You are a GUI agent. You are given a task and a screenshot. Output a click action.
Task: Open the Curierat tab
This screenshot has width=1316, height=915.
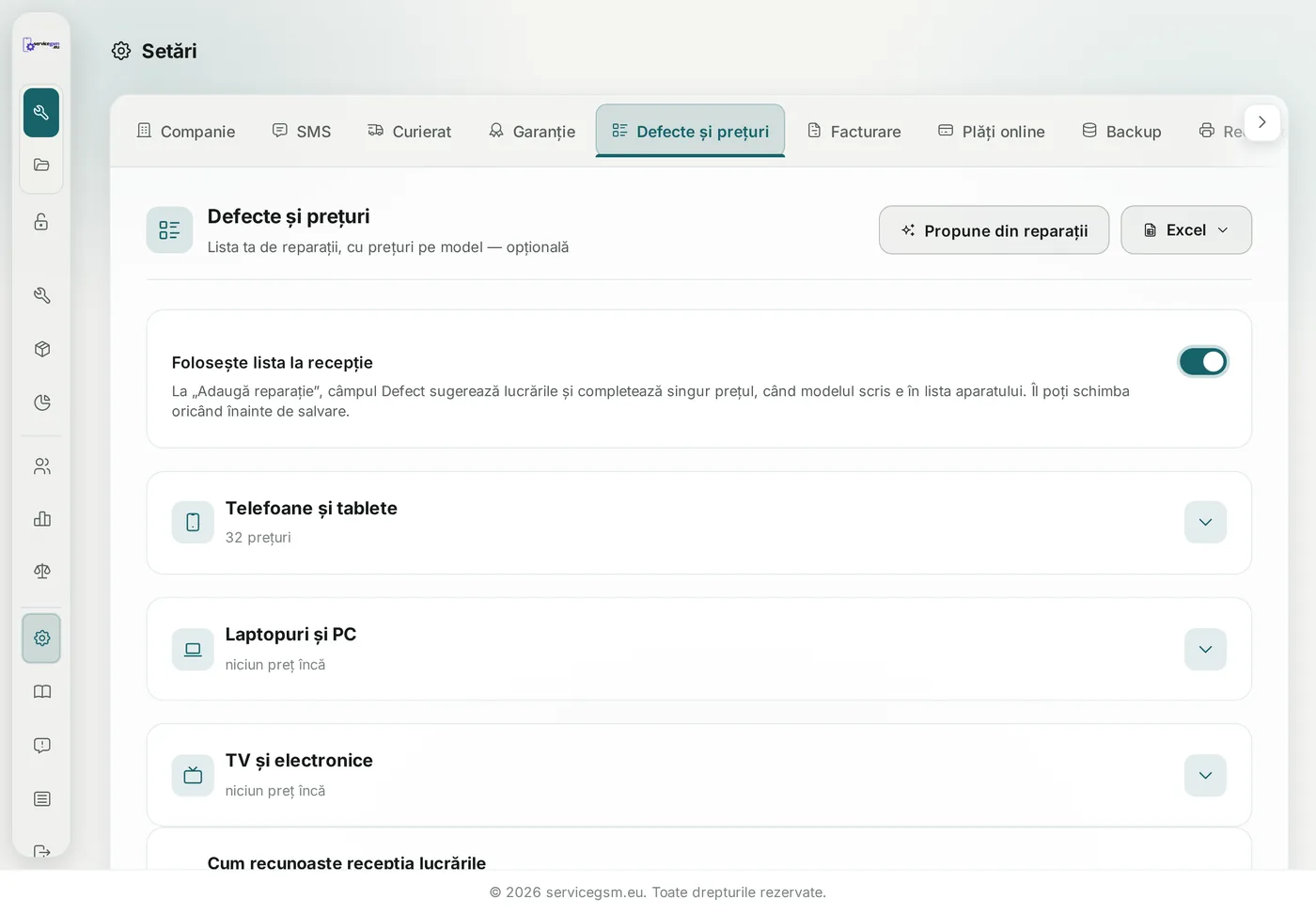click(x=410, y=132)
